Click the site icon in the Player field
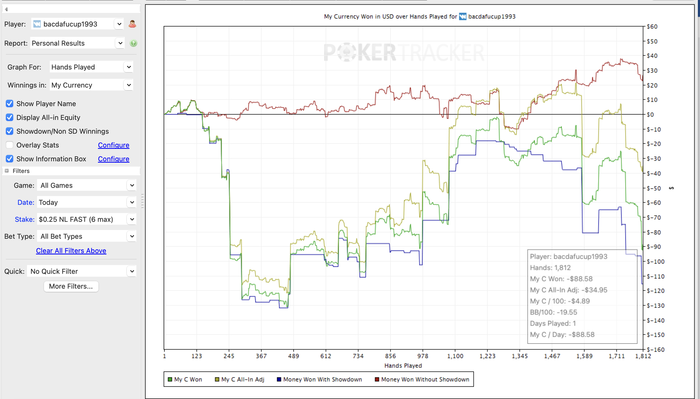 point(37,24)
